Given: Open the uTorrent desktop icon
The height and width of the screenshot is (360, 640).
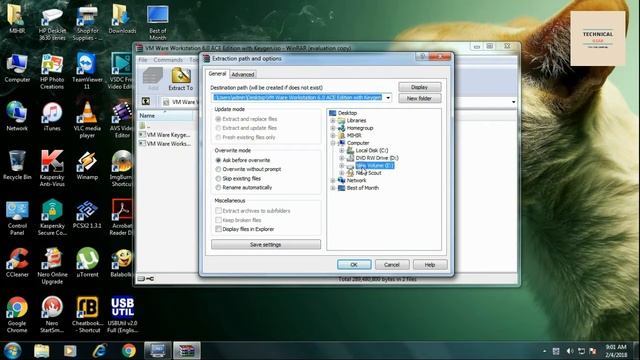Looking at the screenshot, I should (87, 263).
